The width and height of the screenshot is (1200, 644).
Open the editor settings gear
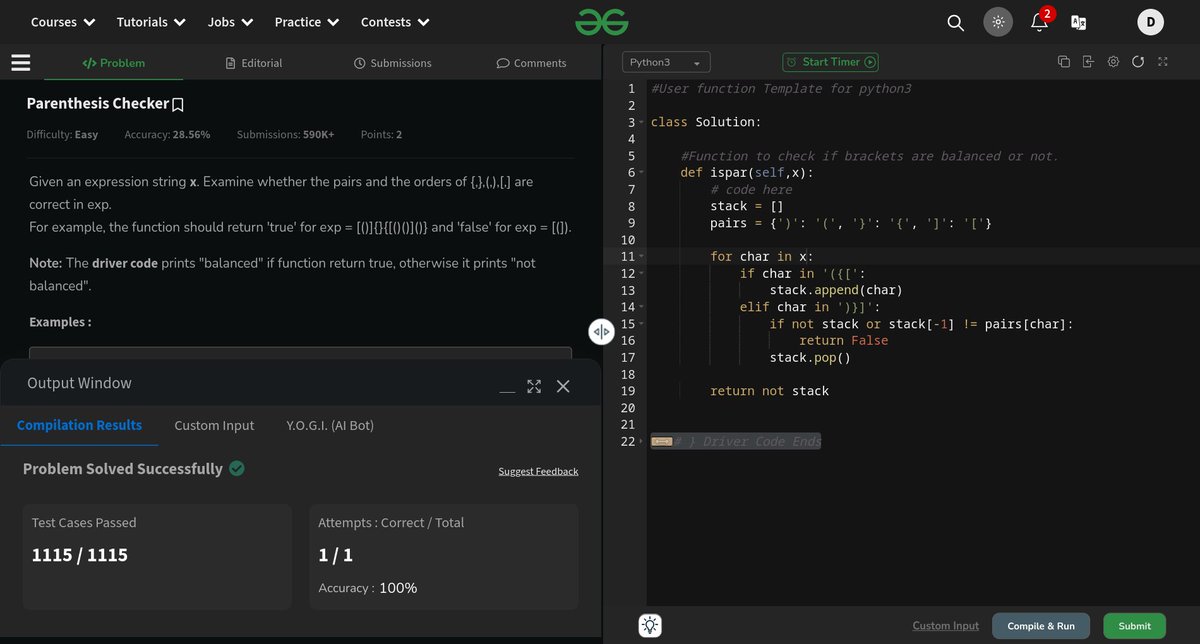point(1113,62)
